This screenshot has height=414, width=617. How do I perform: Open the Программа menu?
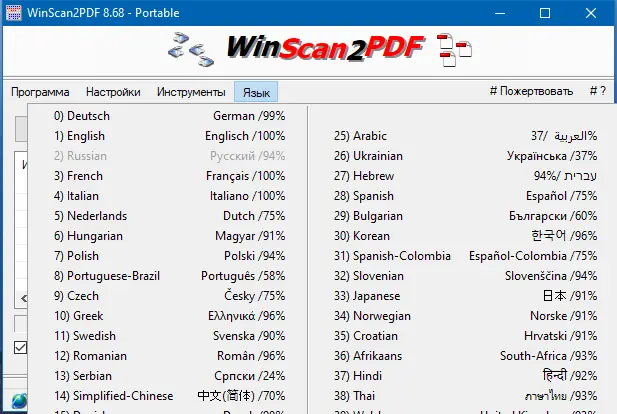[x=40, y=92]
